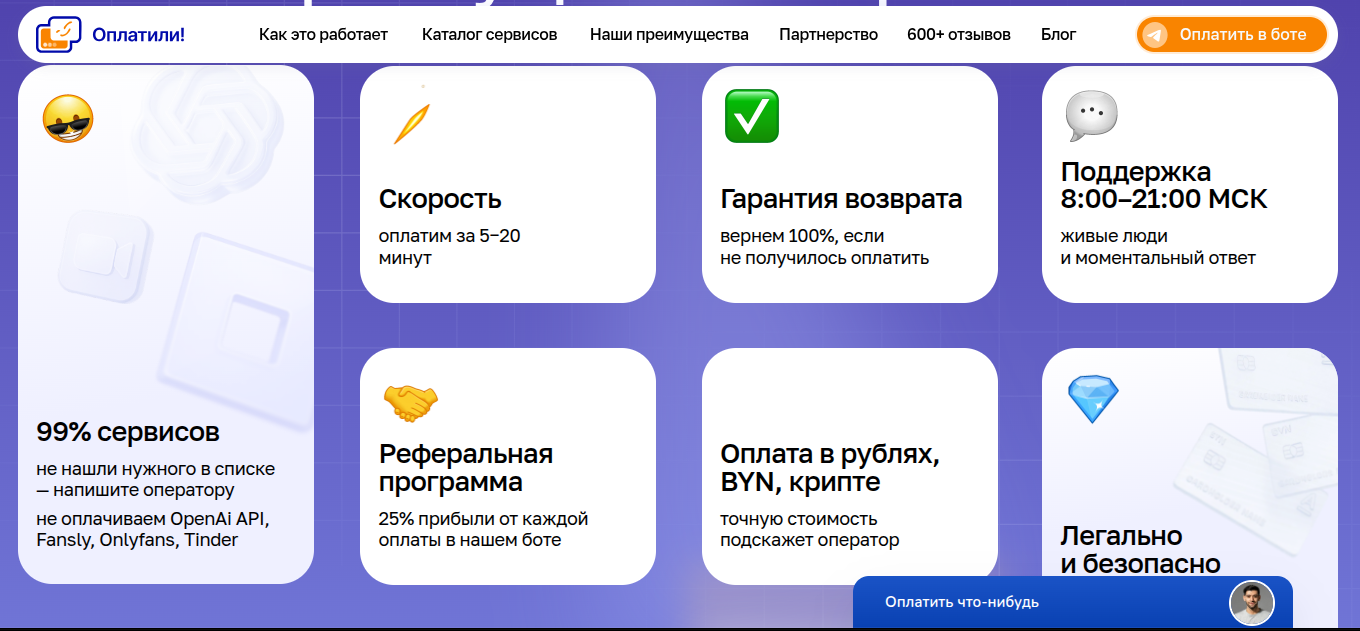Click the sunglasses emoji icon

[x=68, y=119]
